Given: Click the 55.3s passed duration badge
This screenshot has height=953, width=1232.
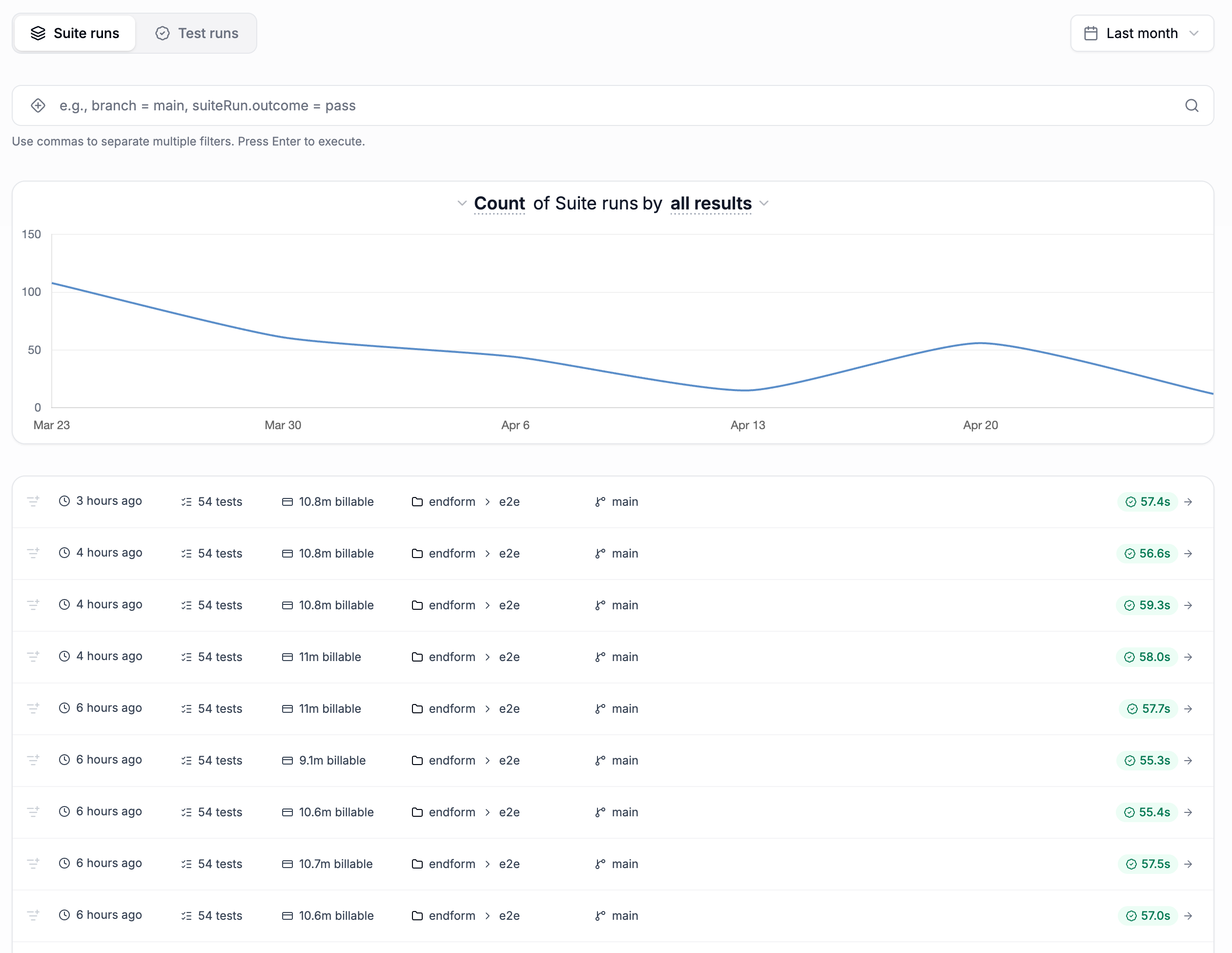Looking at the screenshot, I should (1147, 760).
